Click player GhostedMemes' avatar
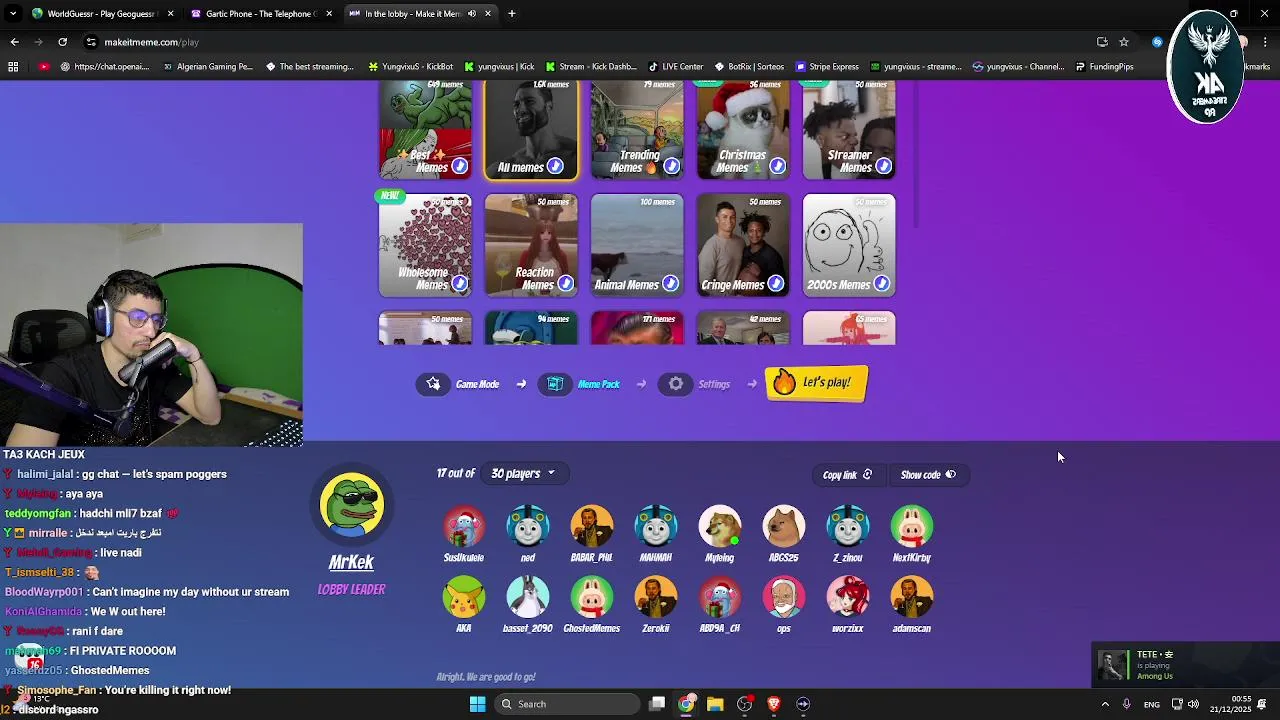This screenshot has height=720, width=1280. click(592, 598)
